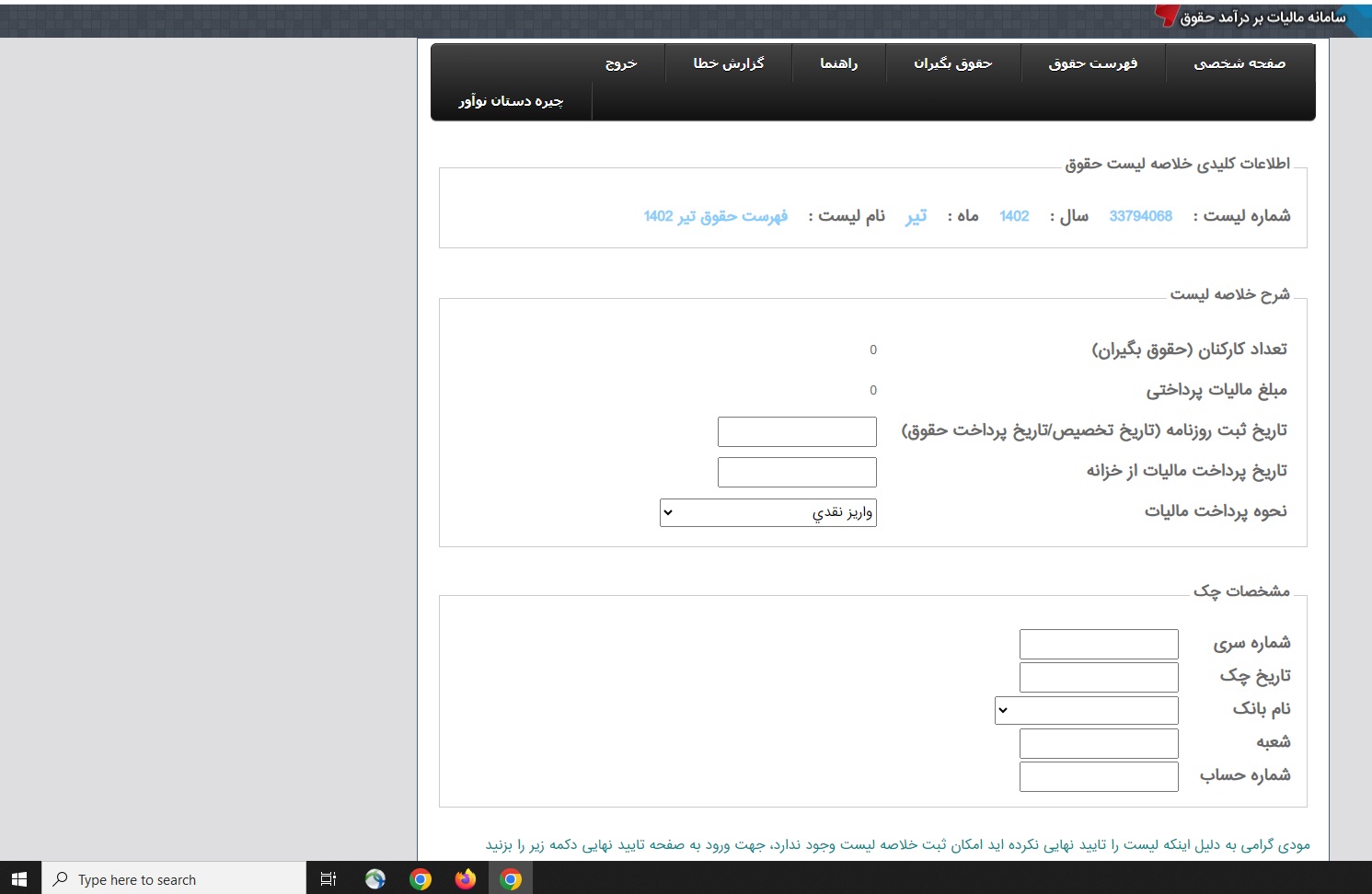Open the green-blue globe app in the taskbar
This screenshot has height=894, width=1372.
375,879
